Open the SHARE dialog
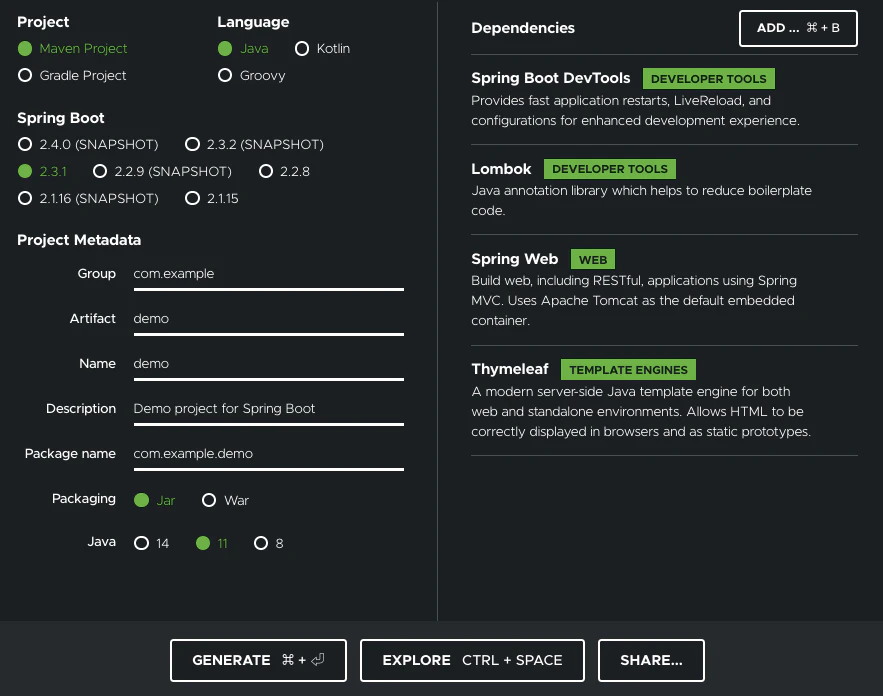Image resolution: width=883 pixels, height=696 pixels. click(651, 660)
